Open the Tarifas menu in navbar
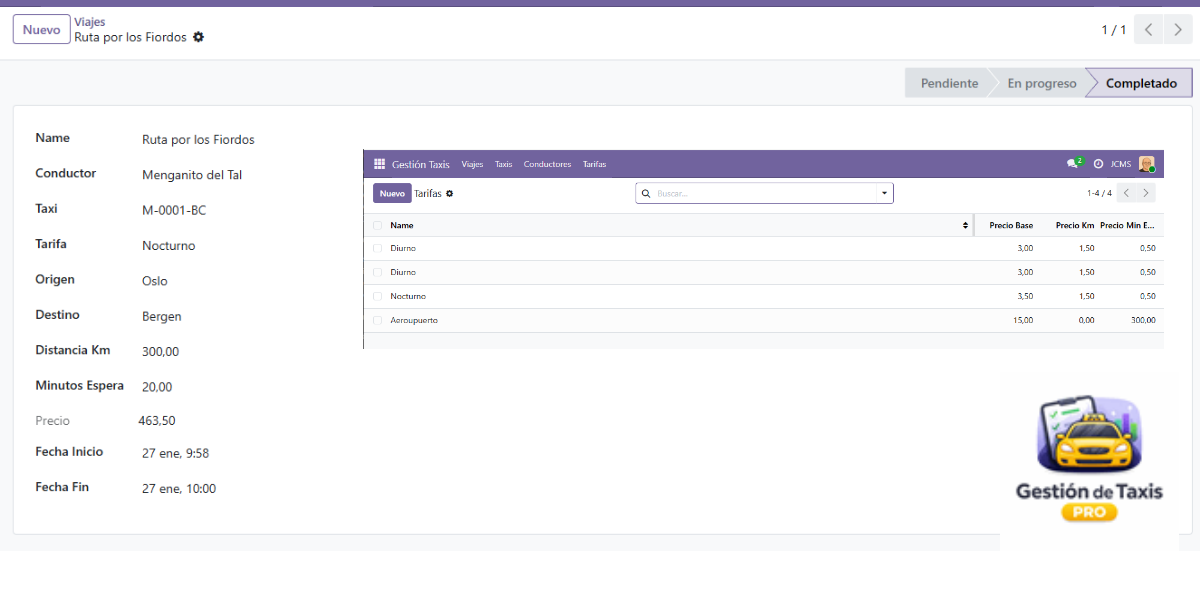1200x600 pixels. click(x=594, y=164)
